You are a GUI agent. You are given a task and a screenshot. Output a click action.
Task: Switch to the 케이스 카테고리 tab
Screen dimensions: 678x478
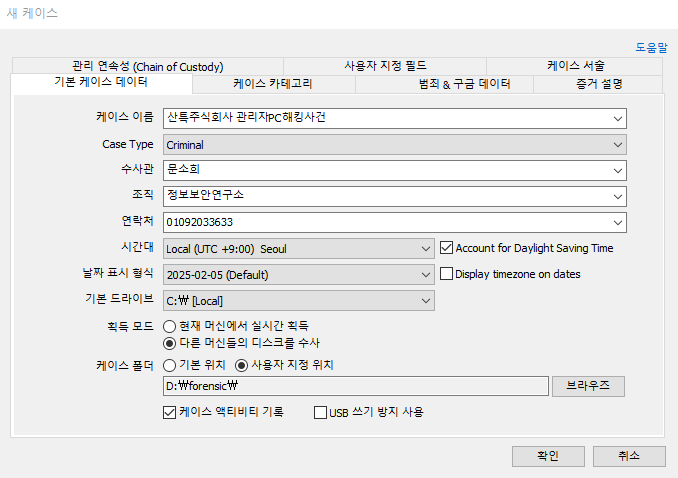[x=273, y=84]
